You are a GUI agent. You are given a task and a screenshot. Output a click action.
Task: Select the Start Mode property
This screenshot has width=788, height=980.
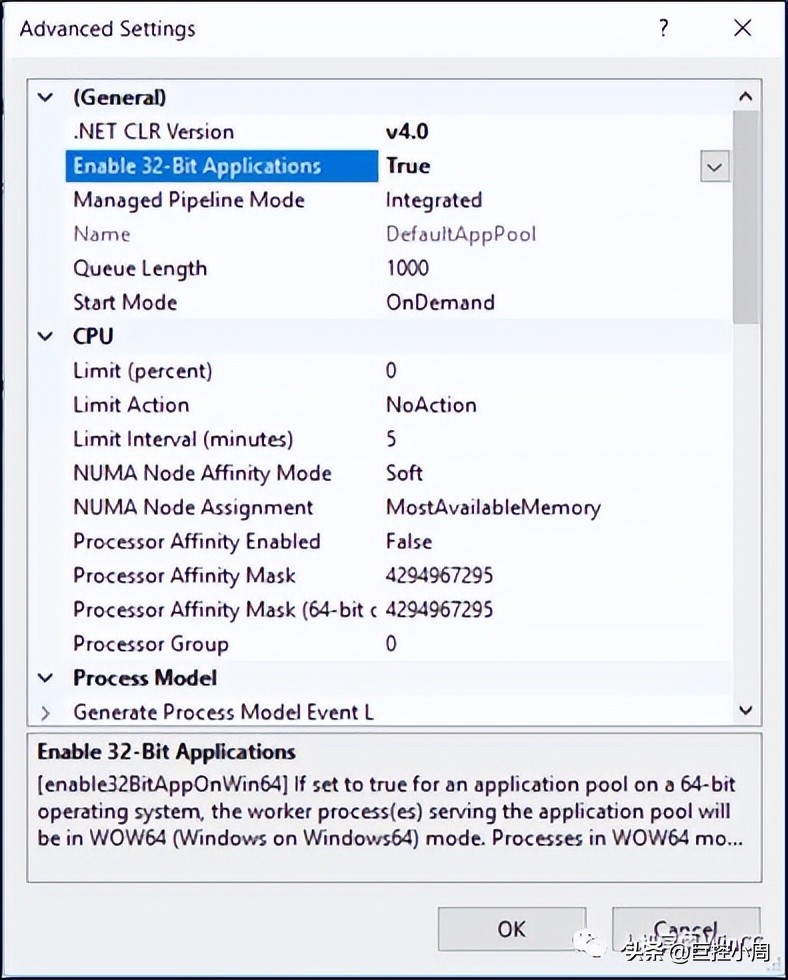[x=125, y=302]
